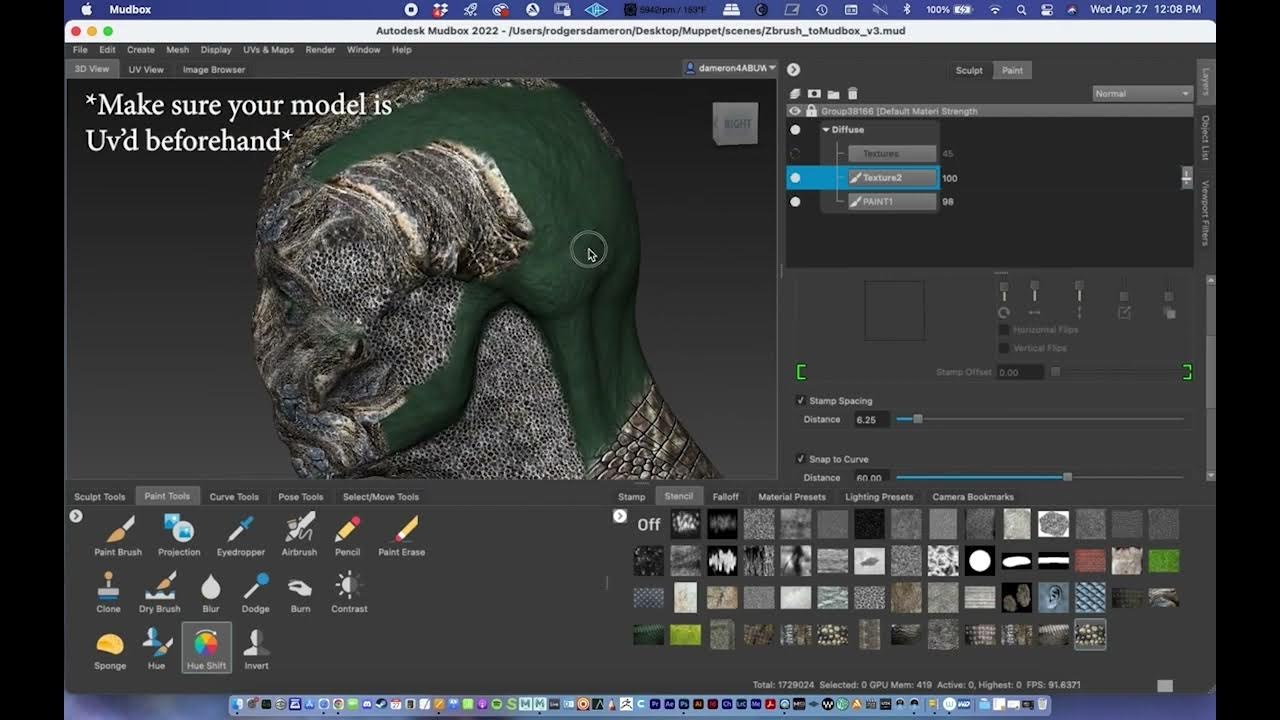Viewport: 1280px width, 720px height.
Task: Select the Invert tool
Action: click(x=256, y=649)
